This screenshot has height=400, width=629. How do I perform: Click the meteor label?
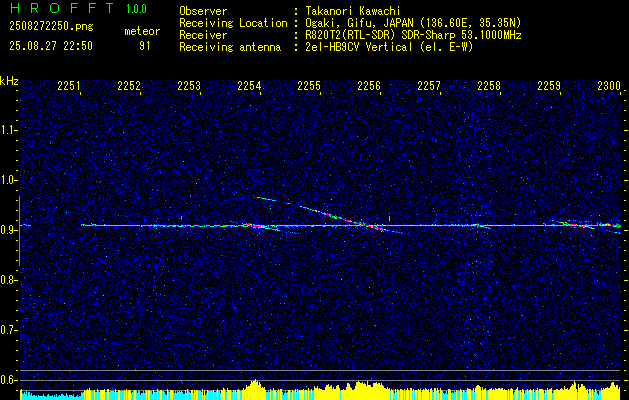pos(142,31)
